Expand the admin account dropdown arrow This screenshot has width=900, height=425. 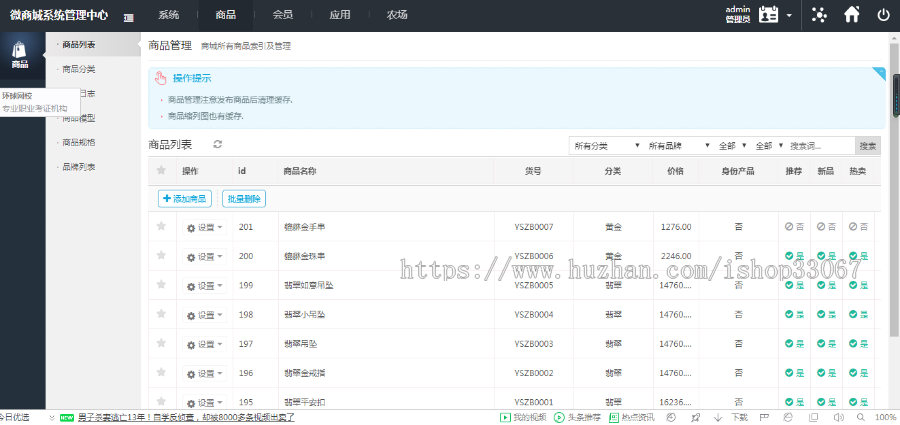pos(789,16)
